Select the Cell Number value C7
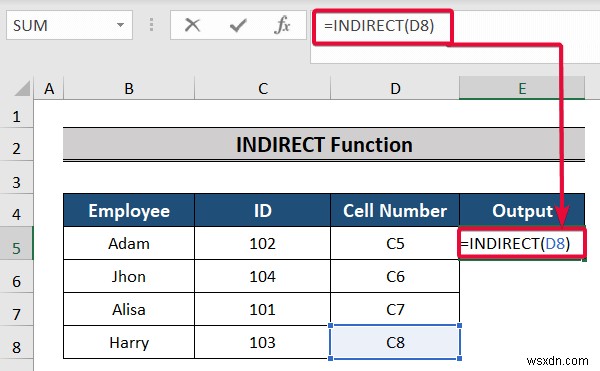The width and height of the screenshot is (600, 371). pos(395,309)
